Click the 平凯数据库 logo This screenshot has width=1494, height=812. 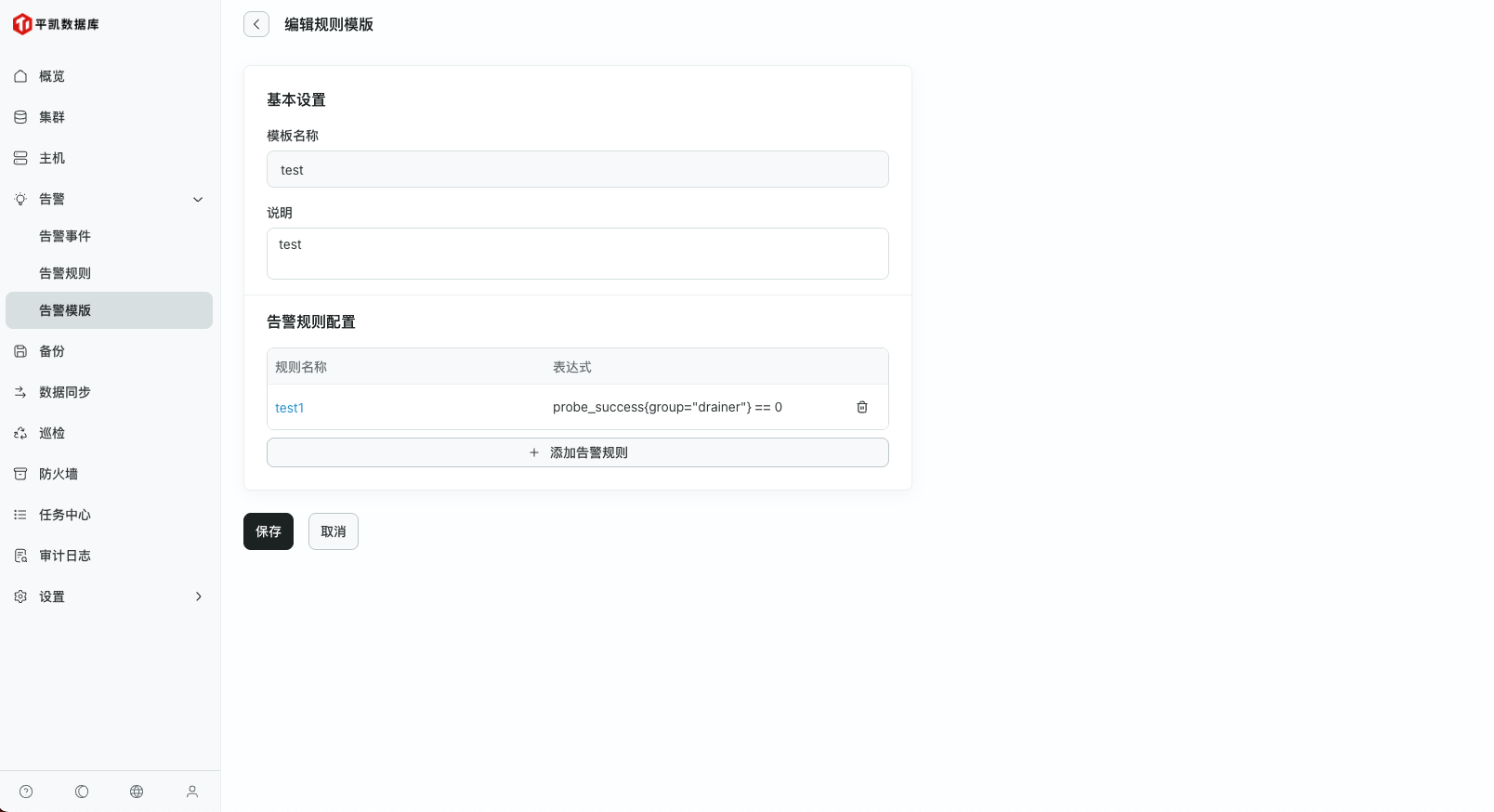click(x=56, y=24)
